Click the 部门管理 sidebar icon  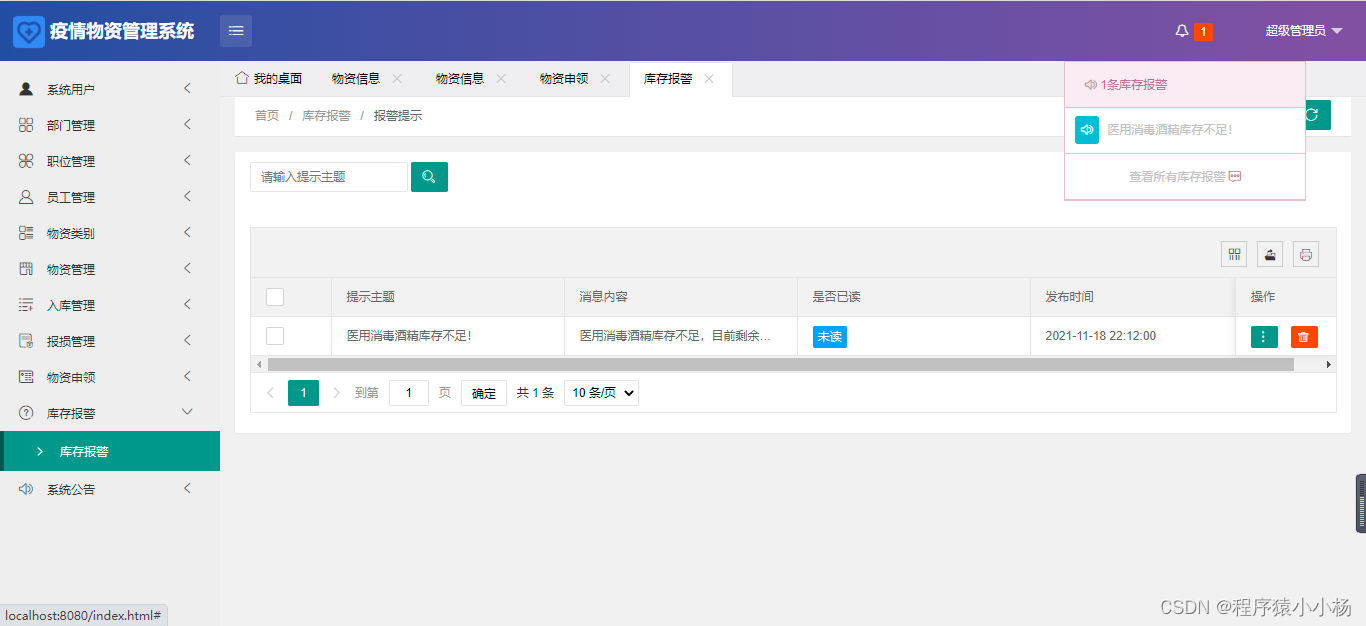pyautogui.click(x=26, y=125)
